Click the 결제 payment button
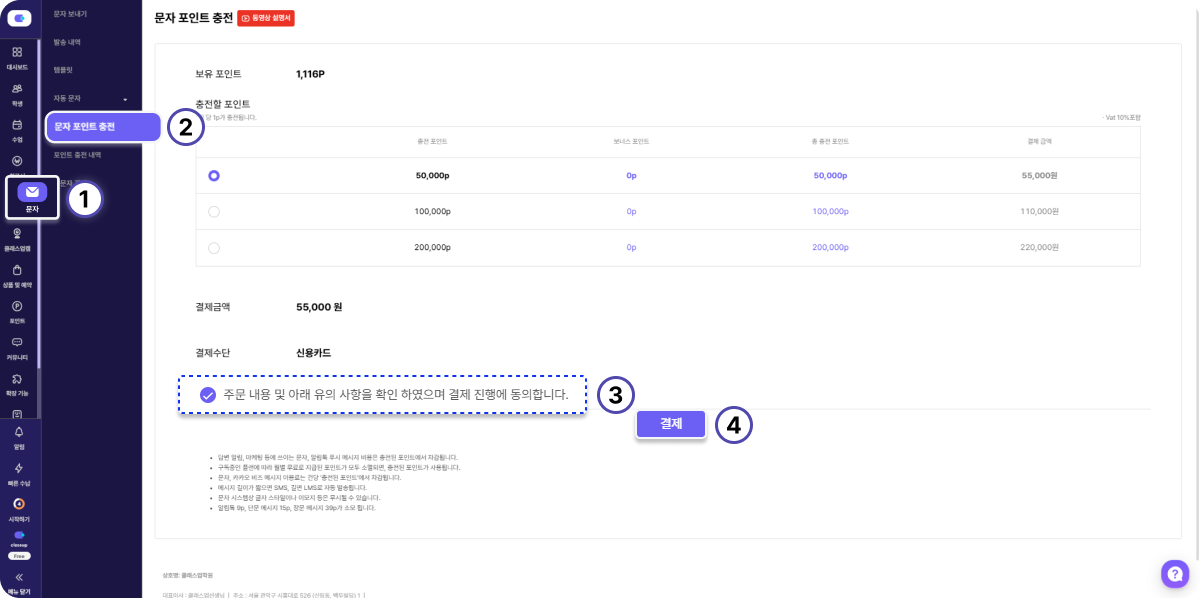Image resolution: width=1200 pixels, height=598 pixels. tap(671, 424)
